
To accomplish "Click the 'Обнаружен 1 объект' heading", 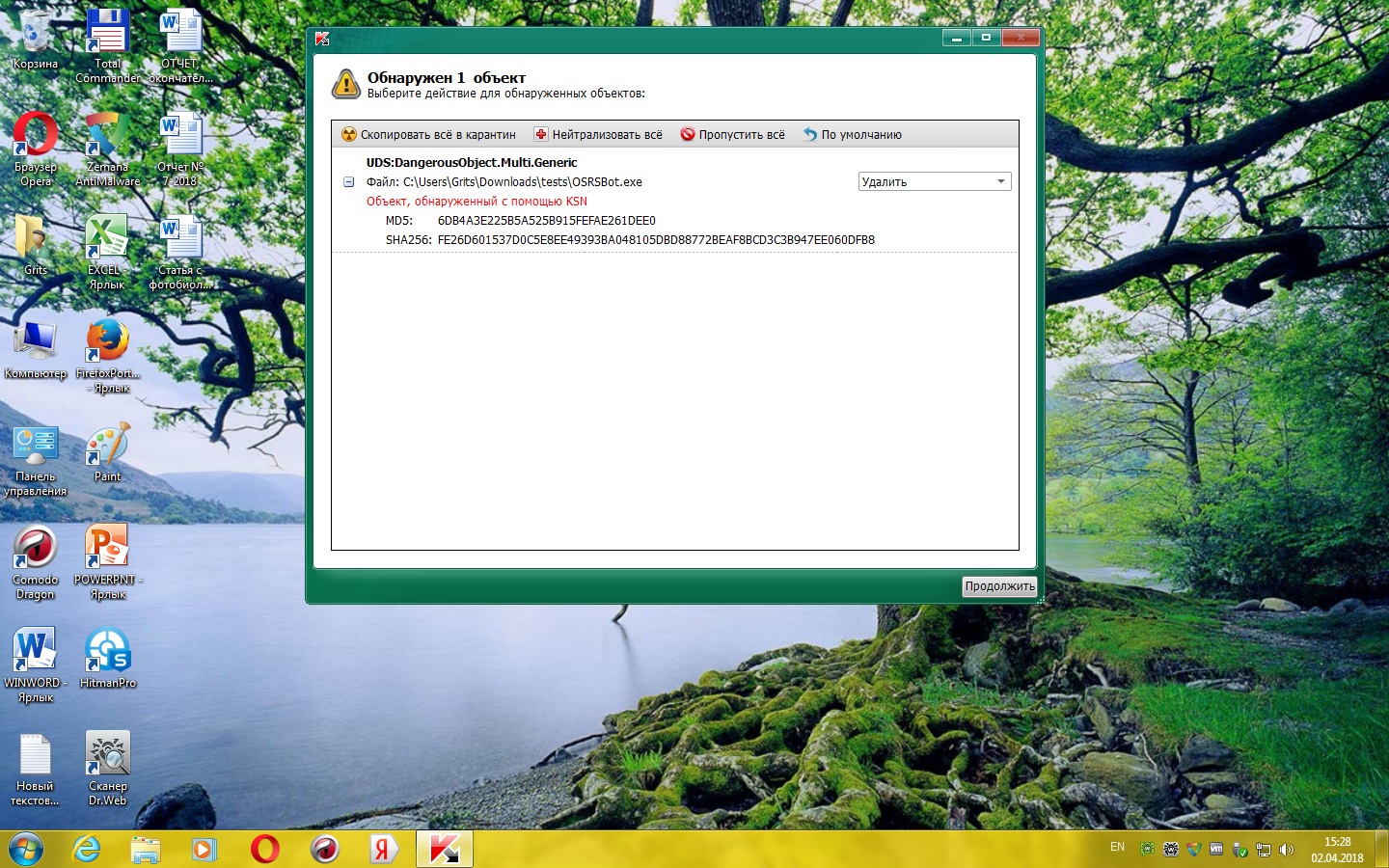I will [447, 77].
